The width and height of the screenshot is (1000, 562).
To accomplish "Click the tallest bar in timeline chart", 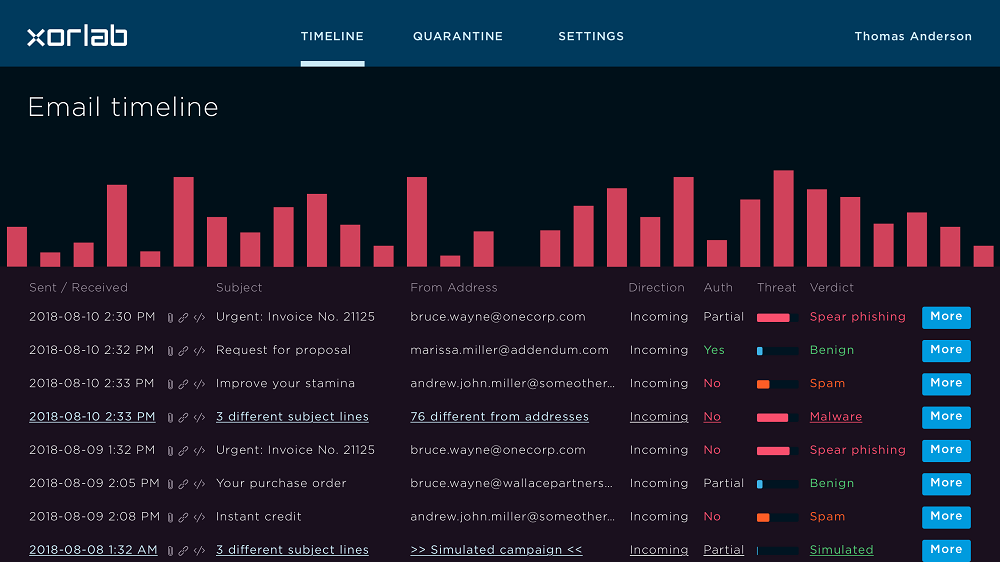I will pos(783,218).
